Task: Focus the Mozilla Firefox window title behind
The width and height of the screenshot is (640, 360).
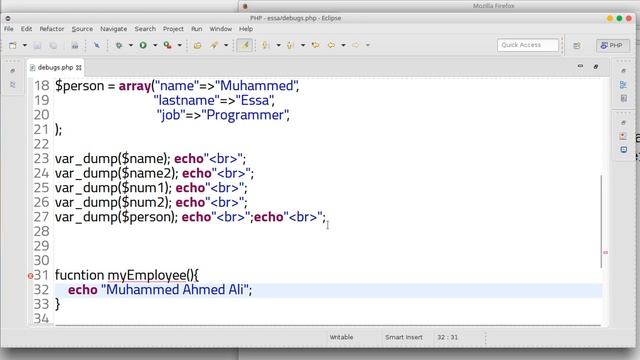Action: (493, 6)
